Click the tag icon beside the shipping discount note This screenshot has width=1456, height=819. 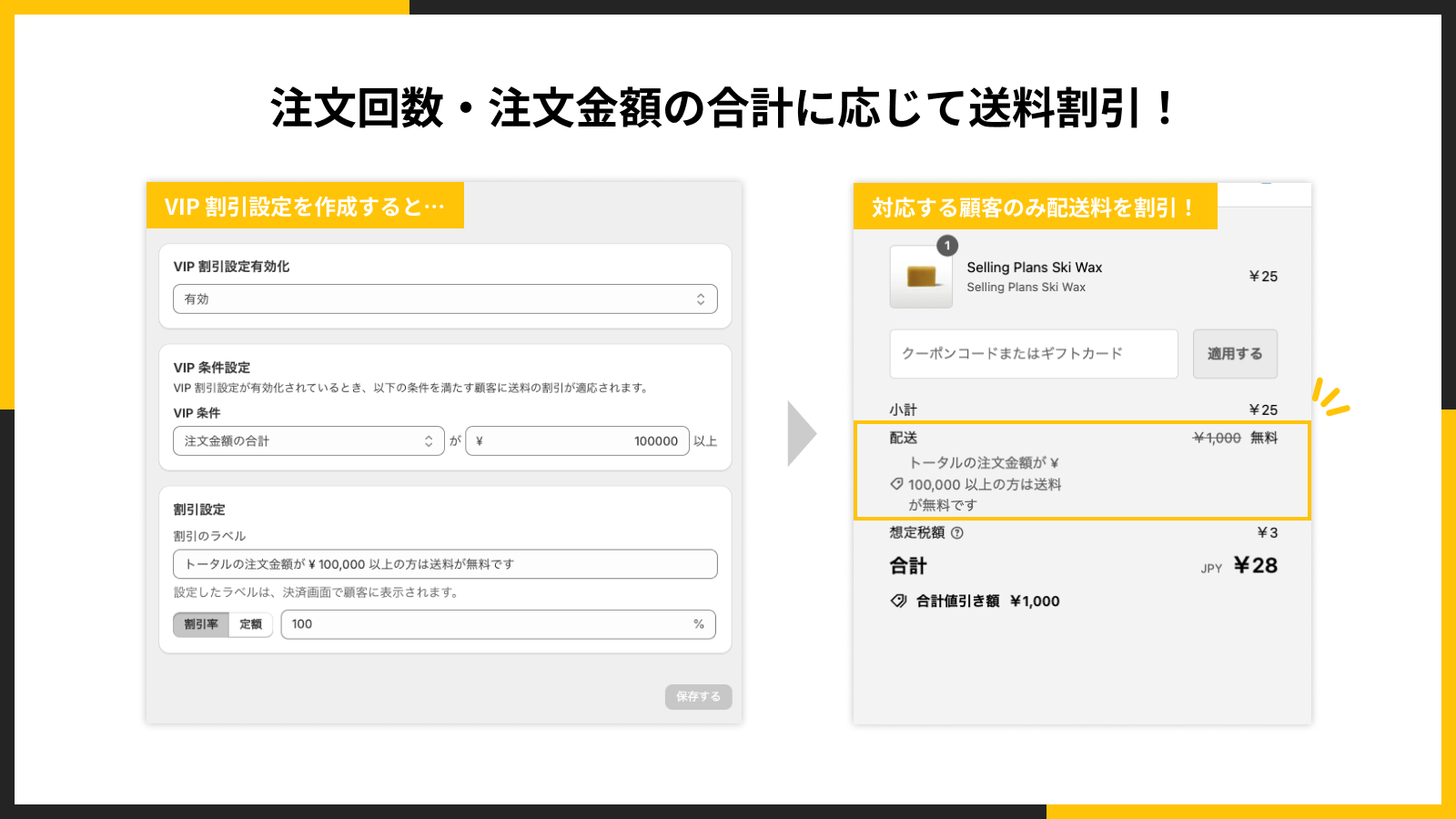point(895,484)
